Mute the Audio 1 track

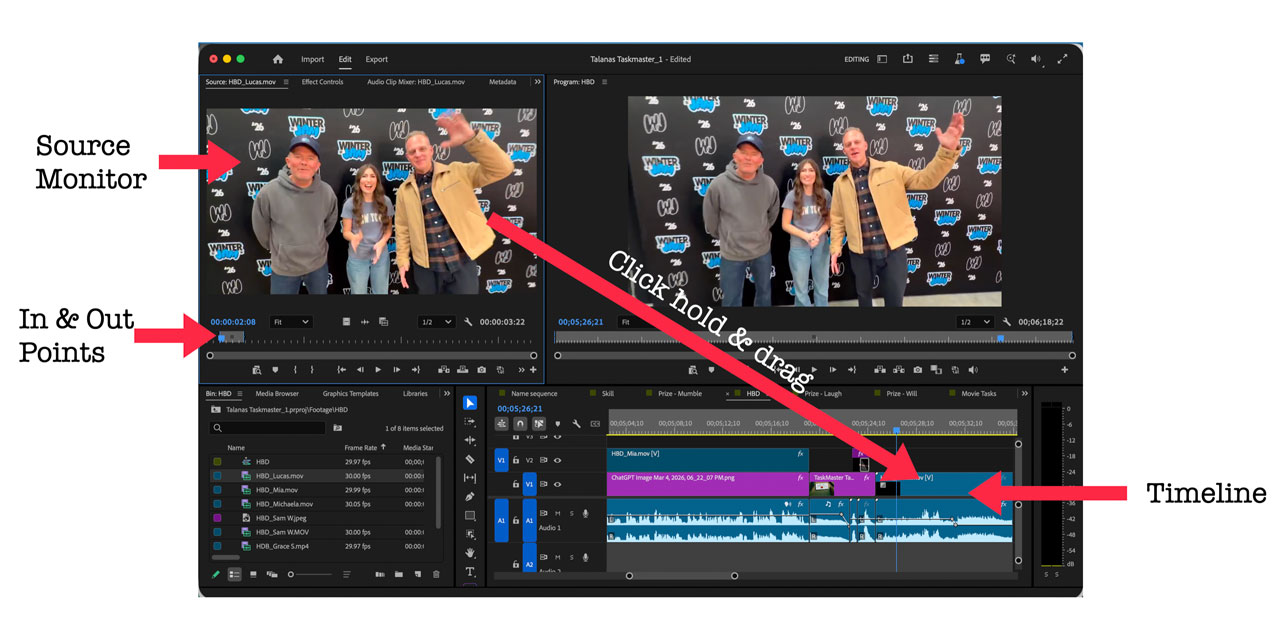point(557,514)
